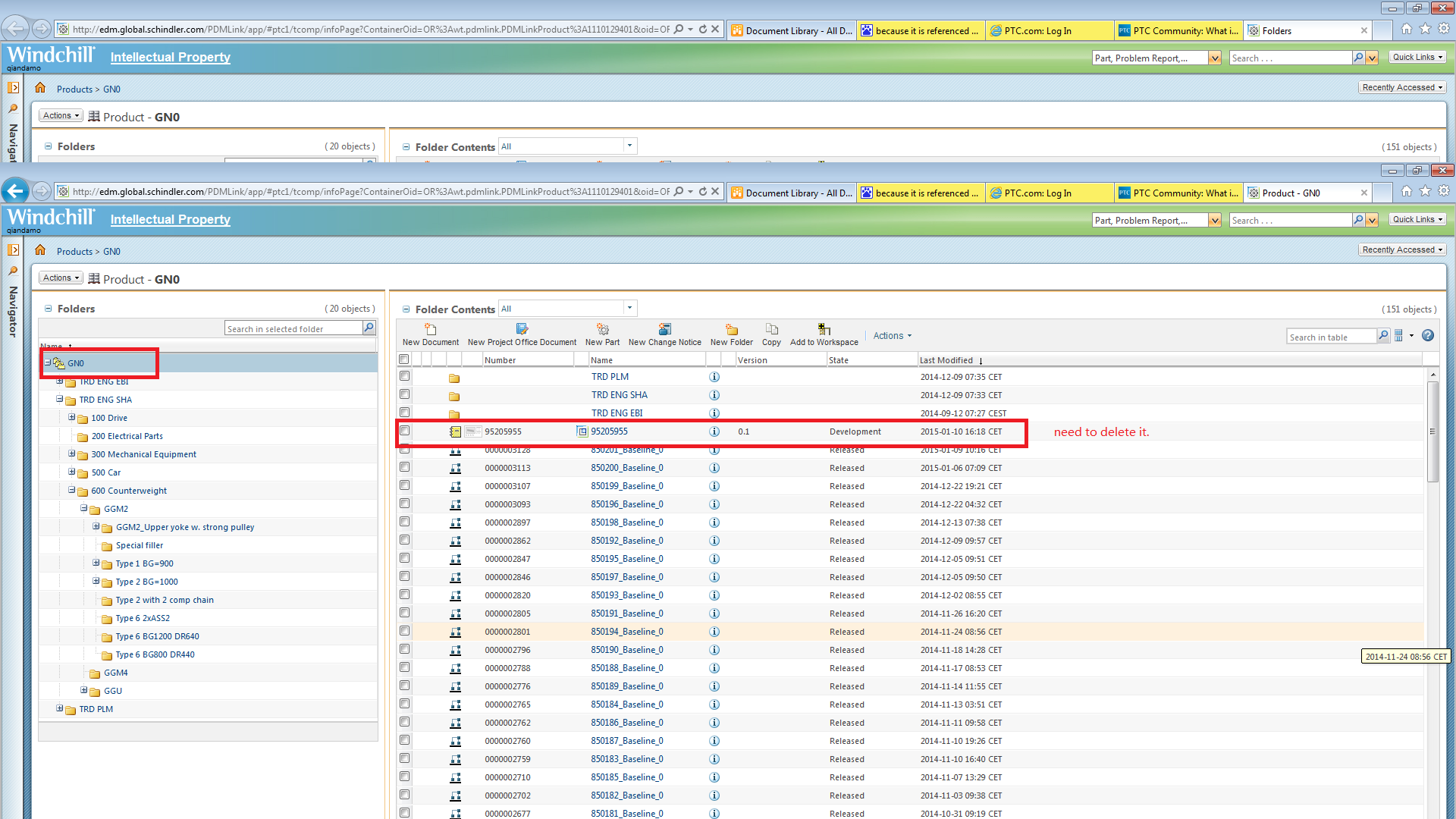Click the New Document toolbar icon
This screenshot has height=819, width=1456.
coord(430,329)
